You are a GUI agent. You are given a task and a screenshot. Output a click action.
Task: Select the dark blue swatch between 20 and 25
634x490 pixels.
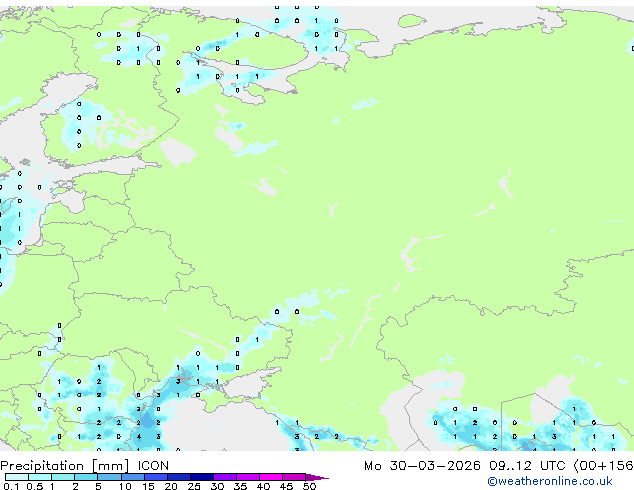pyautogui.click(x=179, y=477)
